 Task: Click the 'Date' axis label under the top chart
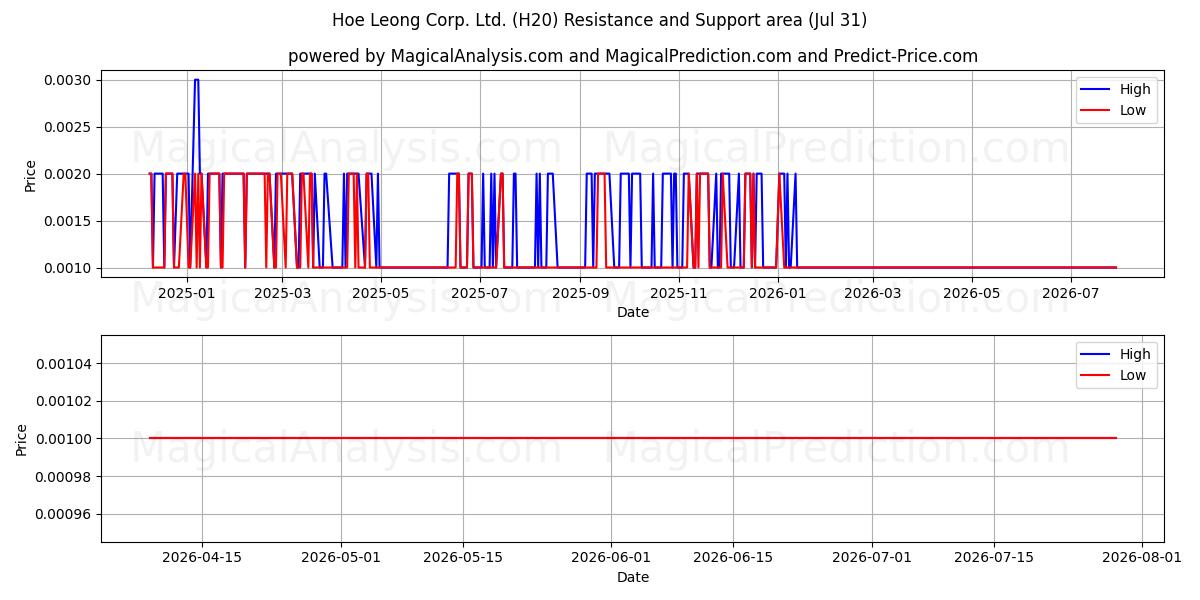[633, 312]
